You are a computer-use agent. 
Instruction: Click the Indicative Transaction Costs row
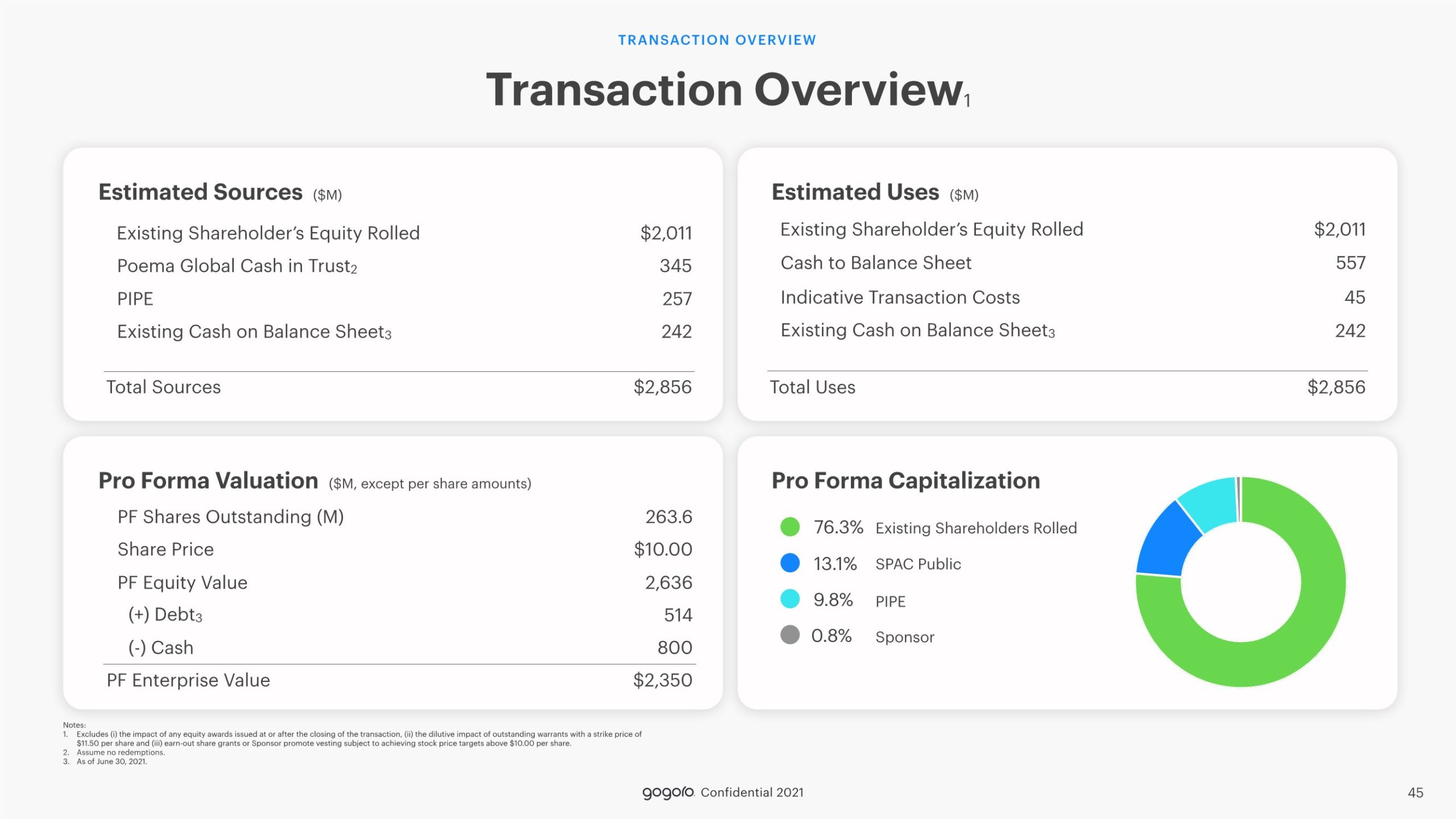tap(900, 297)
